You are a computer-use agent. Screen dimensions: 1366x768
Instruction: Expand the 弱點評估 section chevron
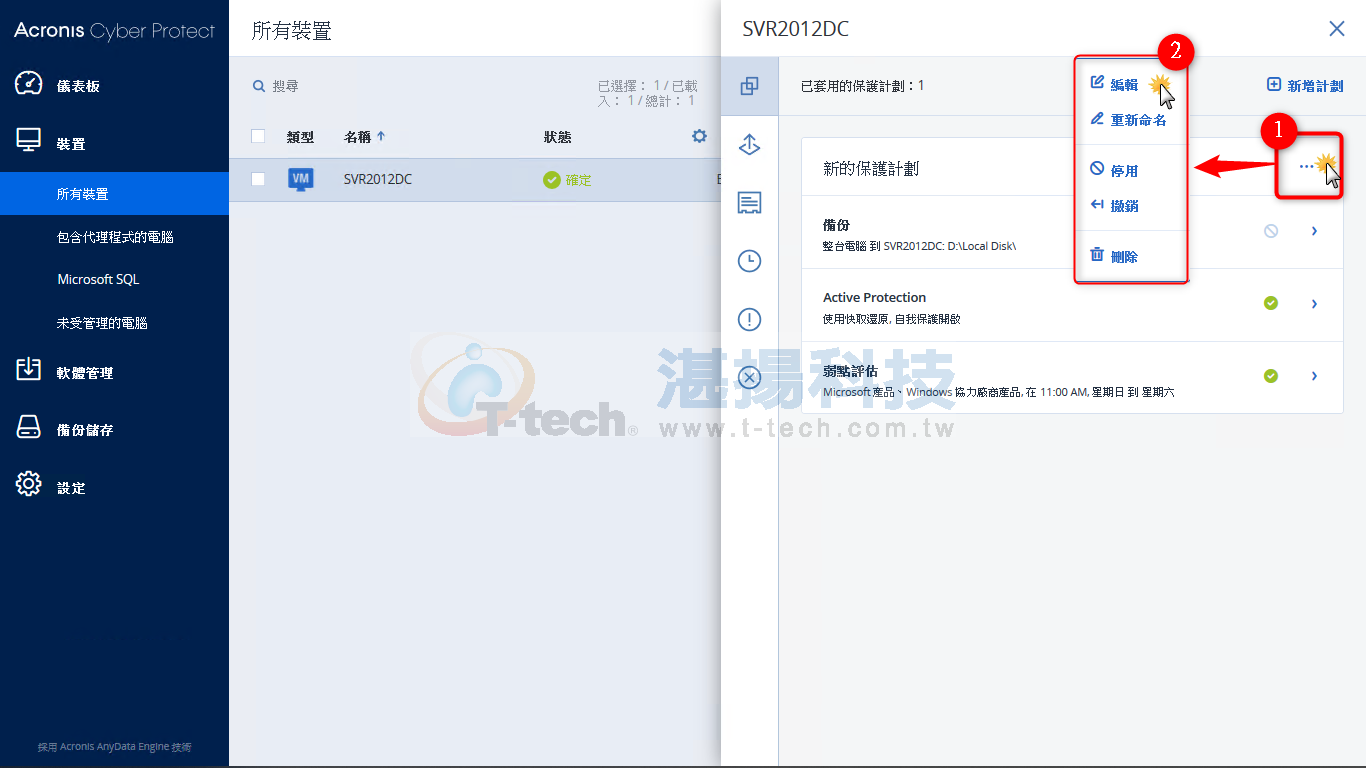tap(1314, 376)
